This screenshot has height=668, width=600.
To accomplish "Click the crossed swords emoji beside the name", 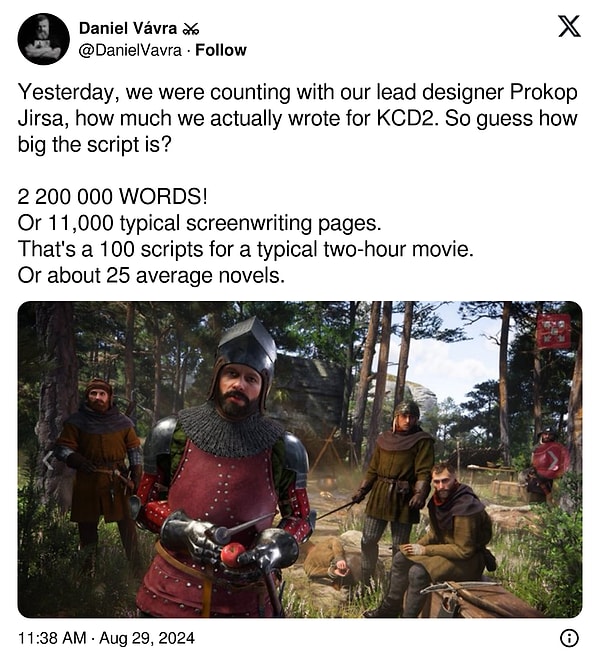I will coord(190,29).
